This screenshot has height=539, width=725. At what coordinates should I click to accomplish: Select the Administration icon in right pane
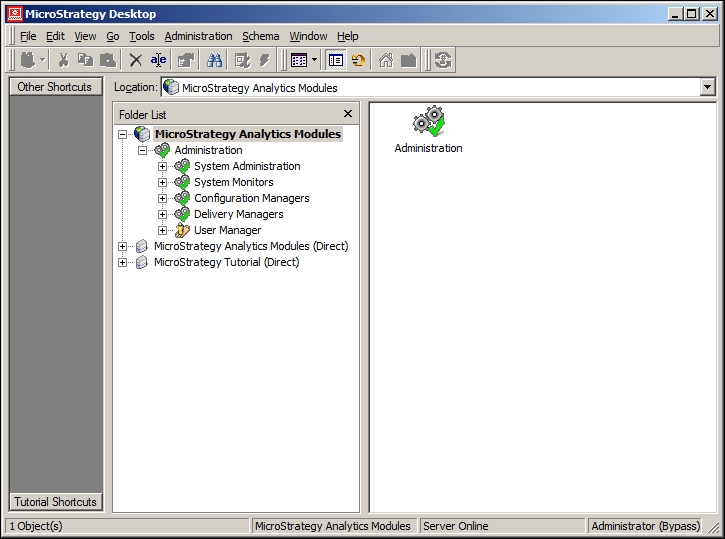tap(429, 122)
